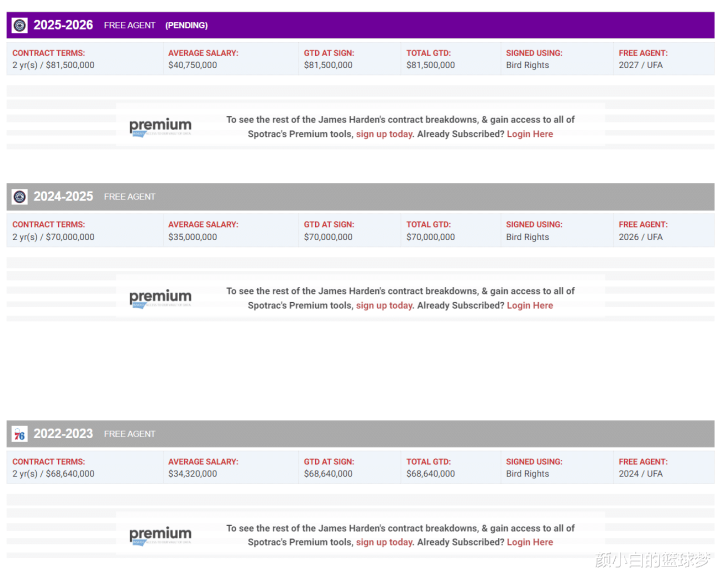Image resolution: width=719 pixels, height=579 pixels.
Task: Select average salary '$34,320,000'
Action: click(193, 474)
